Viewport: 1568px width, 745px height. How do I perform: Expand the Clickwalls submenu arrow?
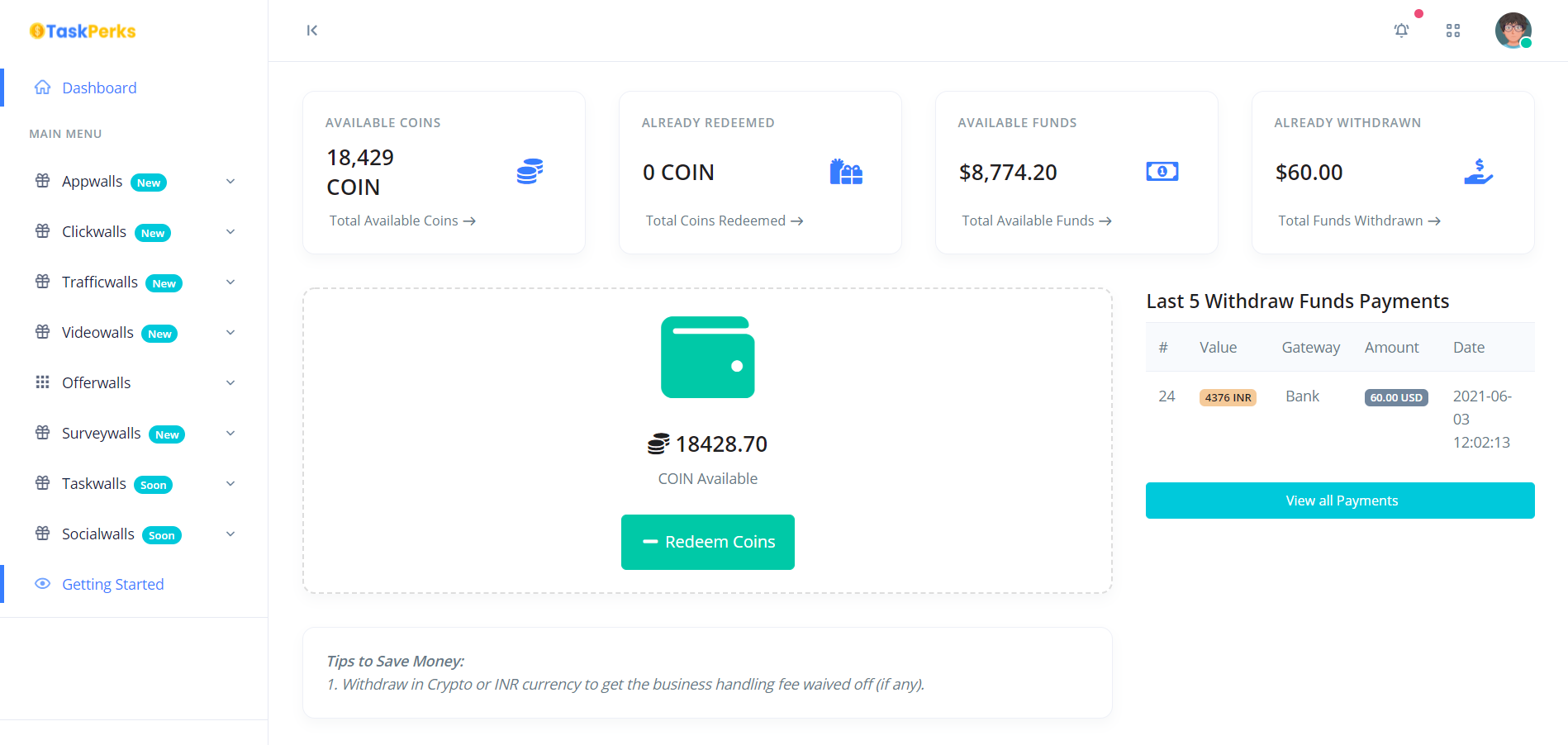230,232
